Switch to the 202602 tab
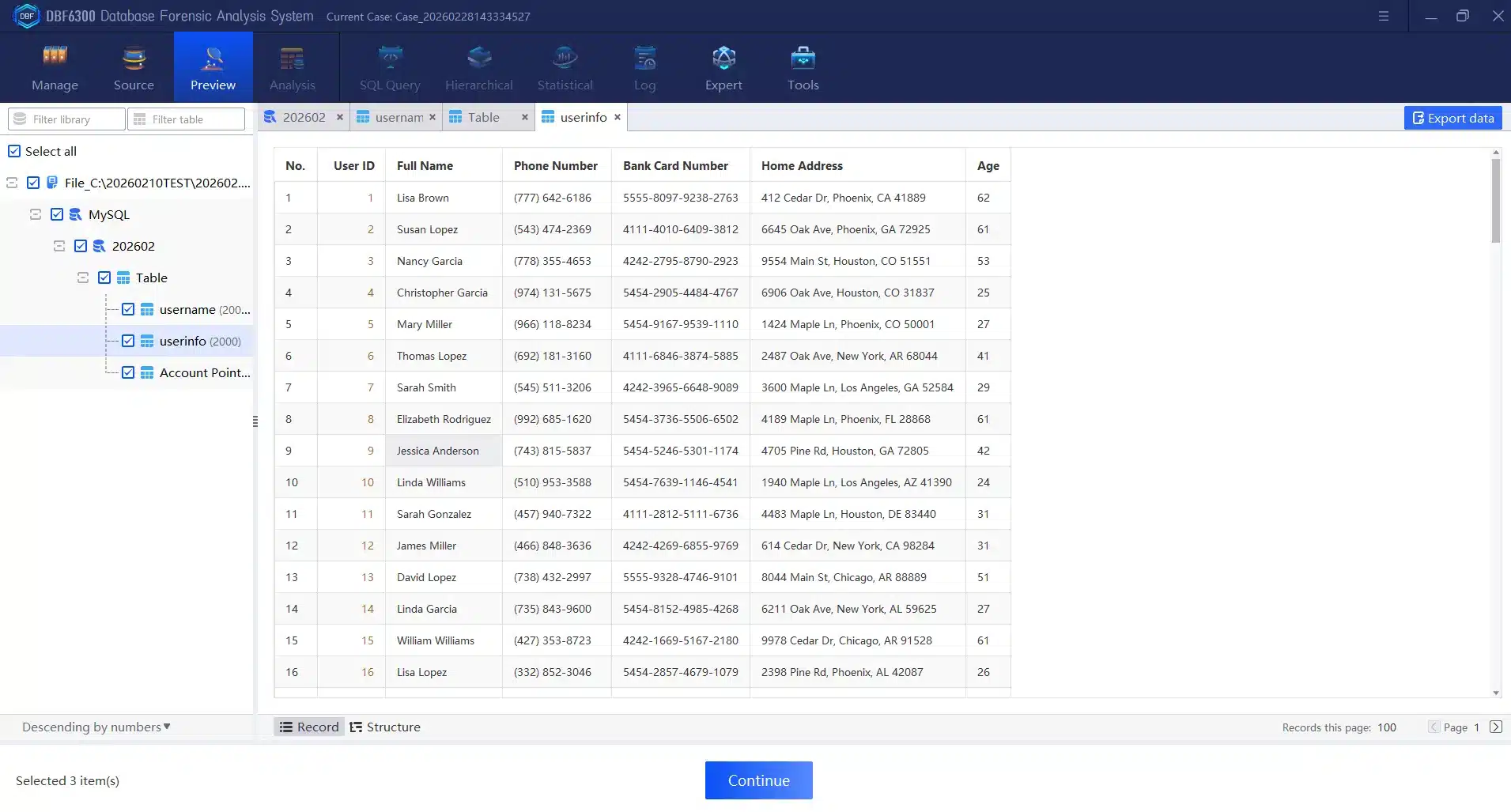The width and height of the screenshot is (1511, 812). [303, 117]
